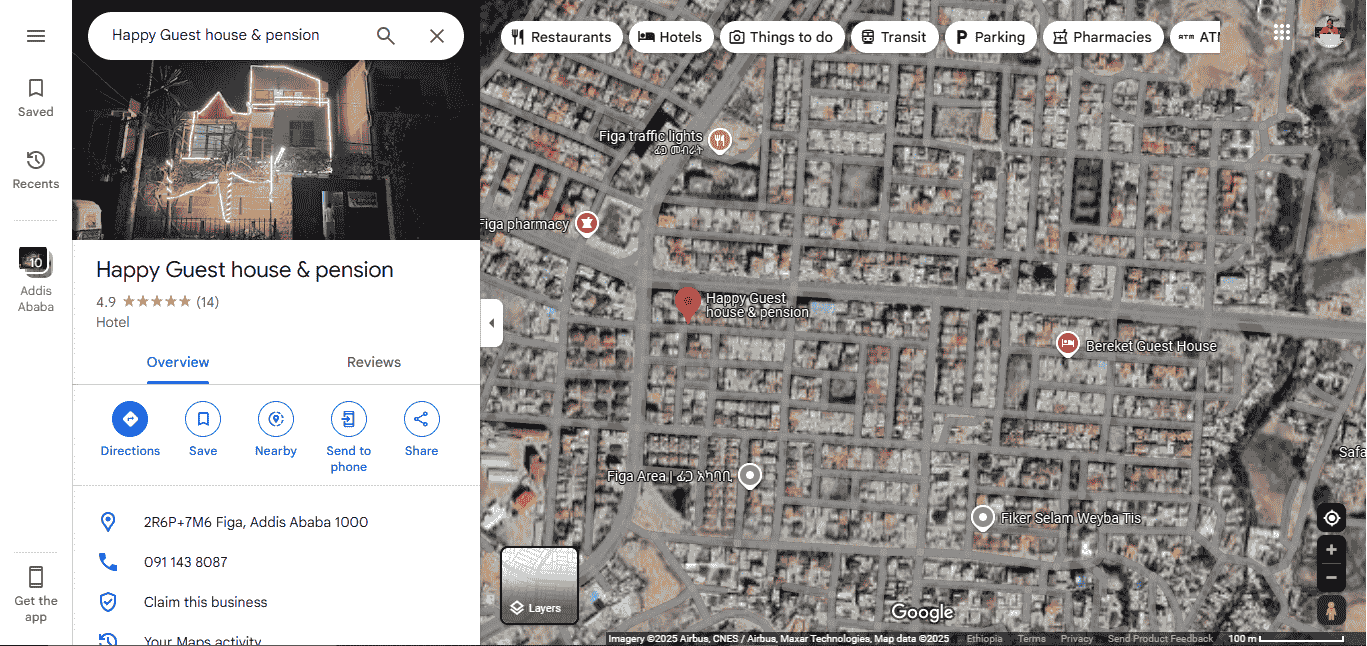Click the Ethiopia link in the footer
Screen dimensions: 1367x646
click(x=984, y=639)
